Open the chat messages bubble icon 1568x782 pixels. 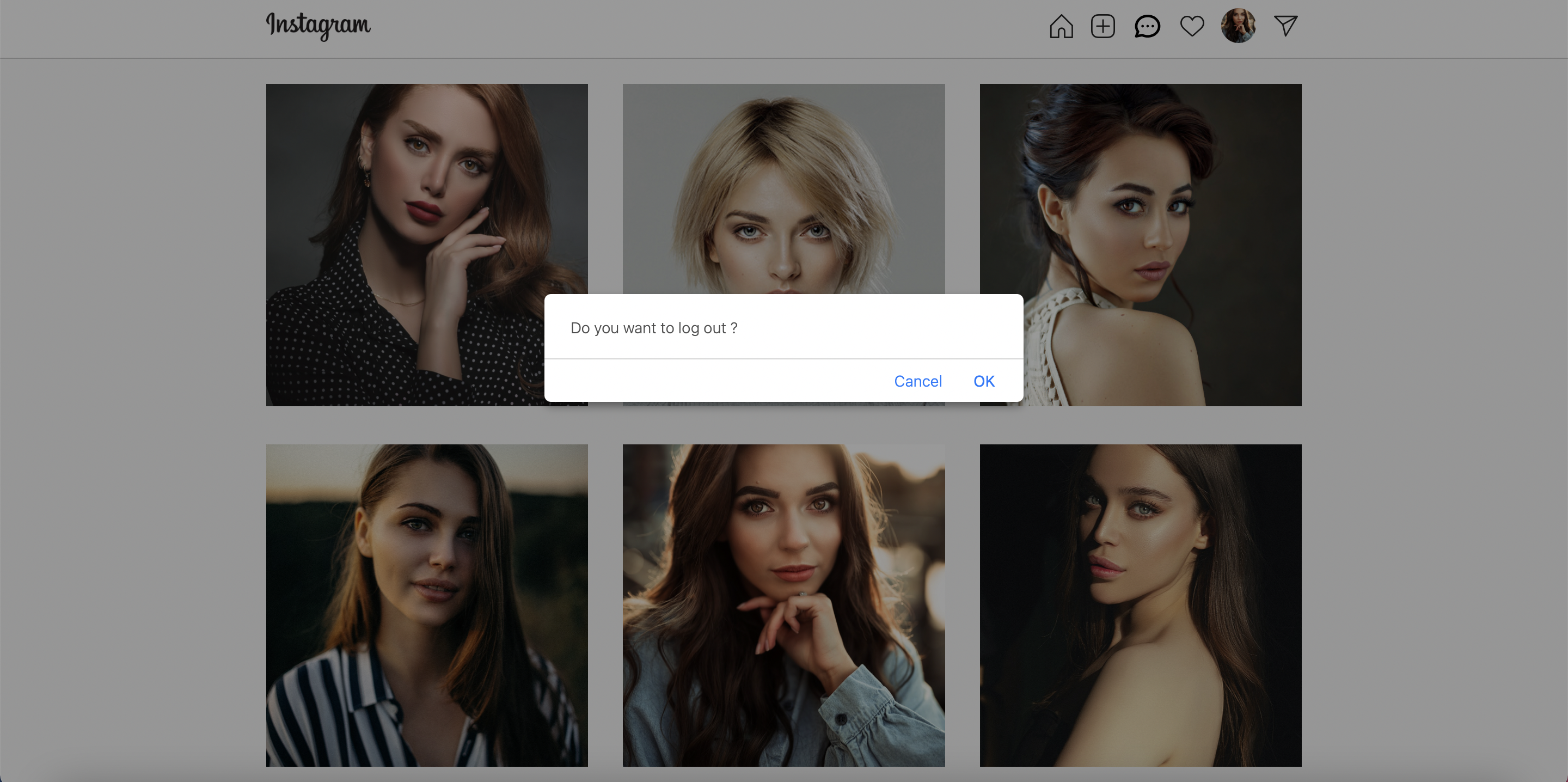(1147, 26)
